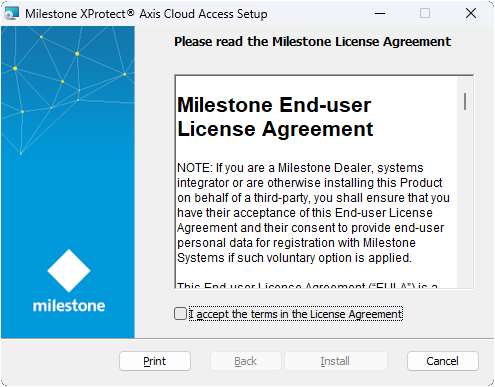Click the 'milestone' wordmark under the logo
This screenshot has width=495, height=387.
pyautogui.click(x=69, y=306)
